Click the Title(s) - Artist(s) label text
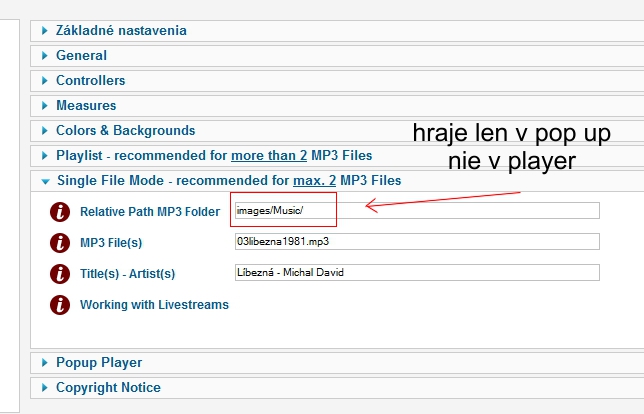 pos(128,274)
